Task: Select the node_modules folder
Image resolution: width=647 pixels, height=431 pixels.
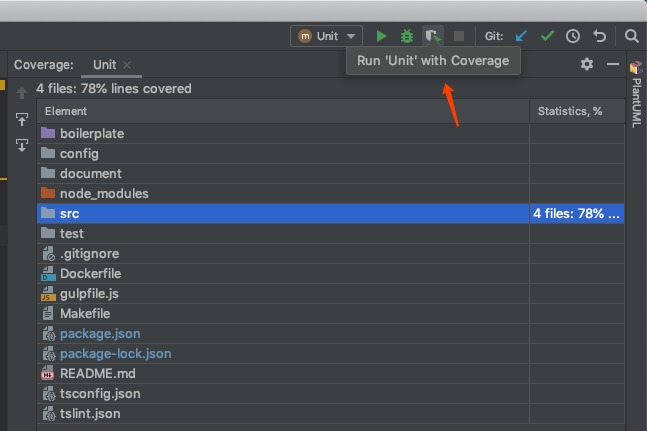Action: 104,193
